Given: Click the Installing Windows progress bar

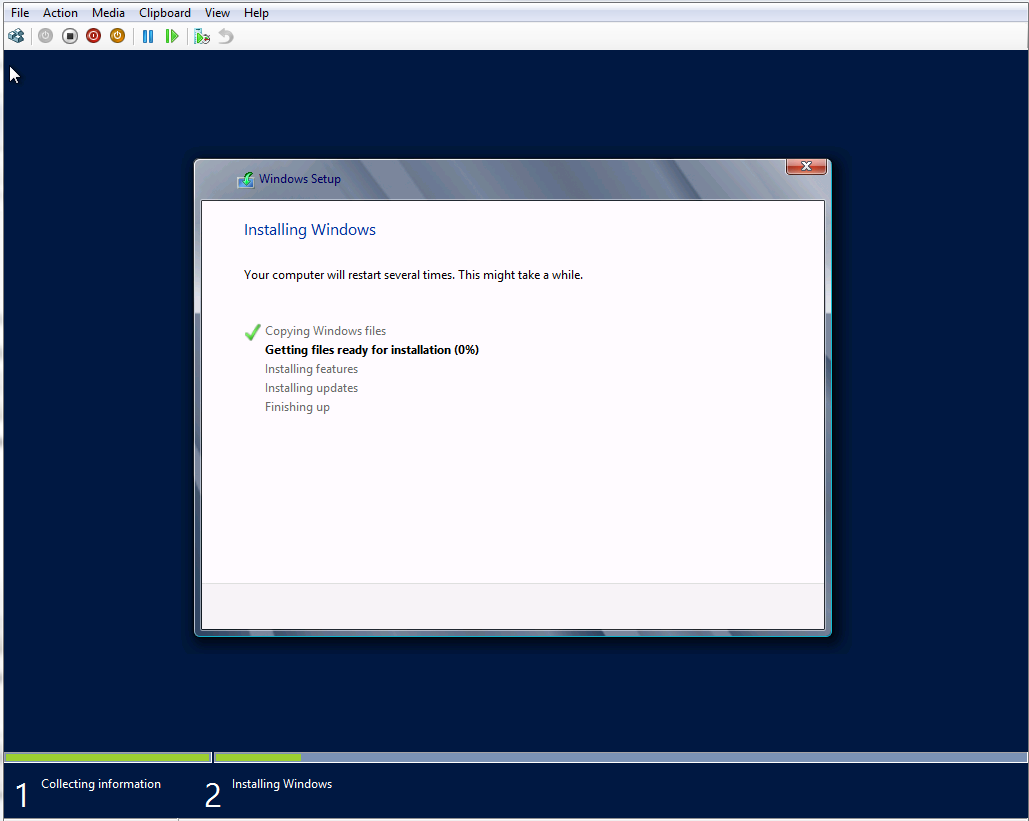Looking at the screenshot, I should pos(620,758).
